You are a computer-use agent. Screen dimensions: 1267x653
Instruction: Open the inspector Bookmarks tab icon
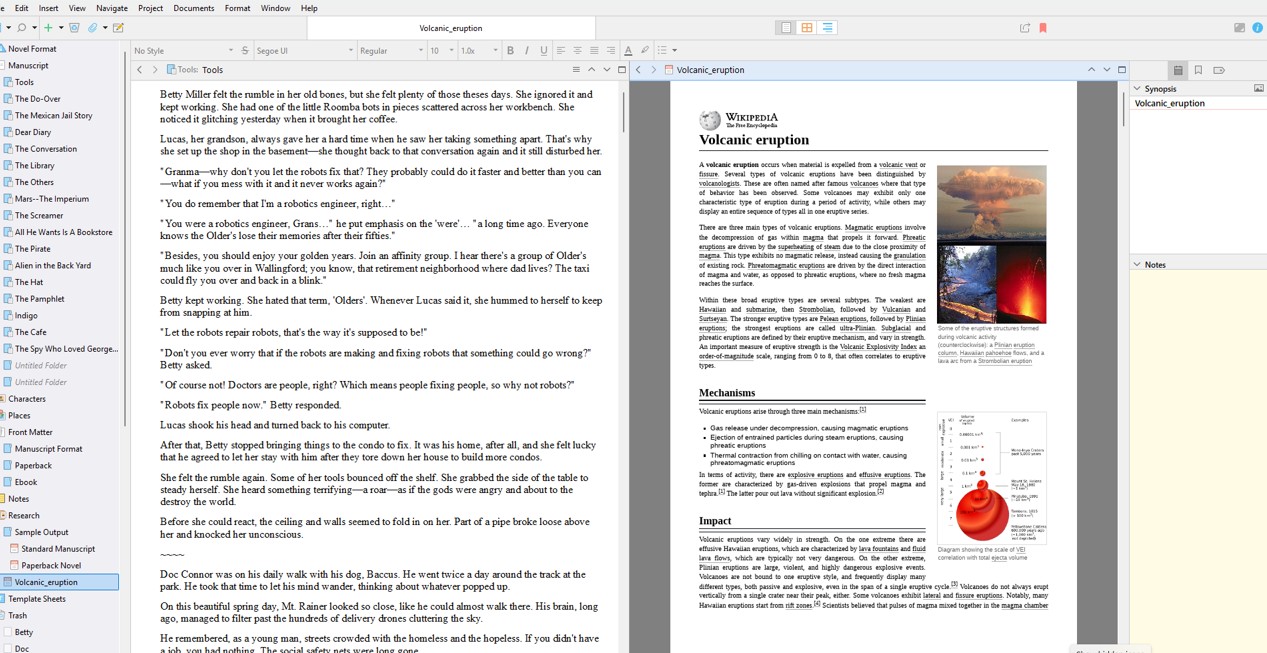1198,70
